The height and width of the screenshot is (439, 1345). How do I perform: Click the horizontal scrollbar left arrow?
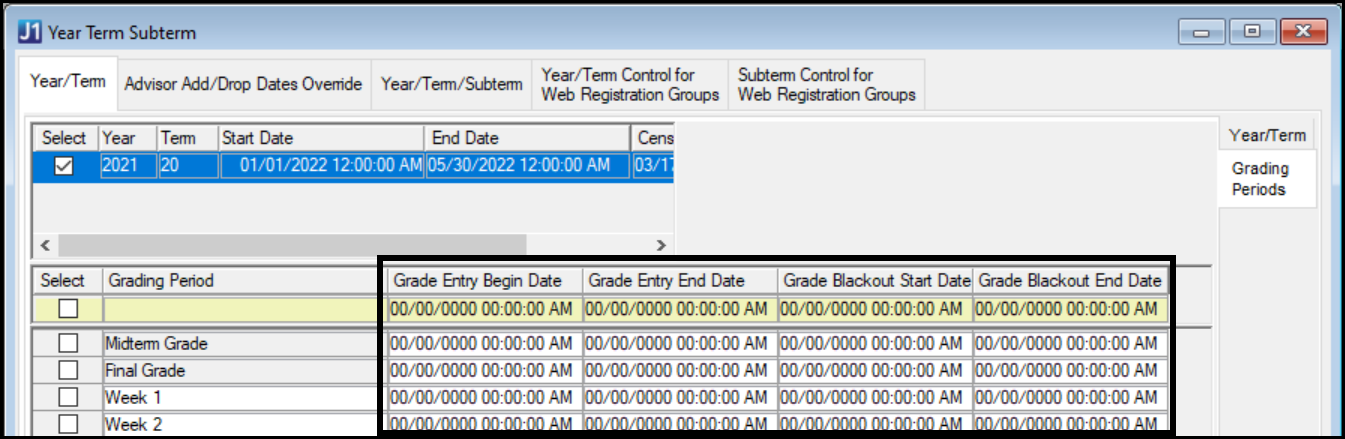(x=44, y=245)
